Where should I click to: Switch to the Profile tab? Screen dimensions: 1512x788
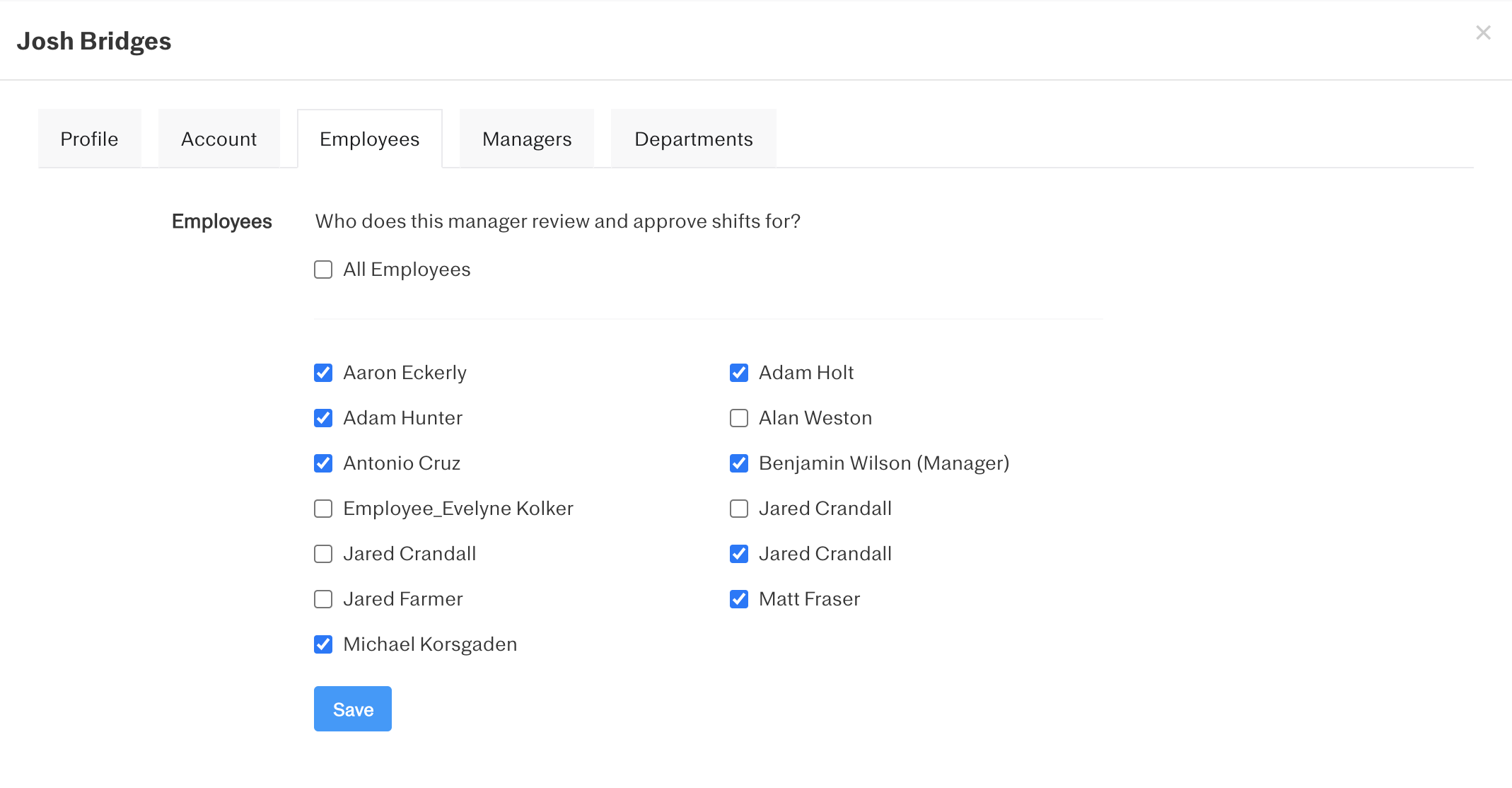click(x=89, y=139)
